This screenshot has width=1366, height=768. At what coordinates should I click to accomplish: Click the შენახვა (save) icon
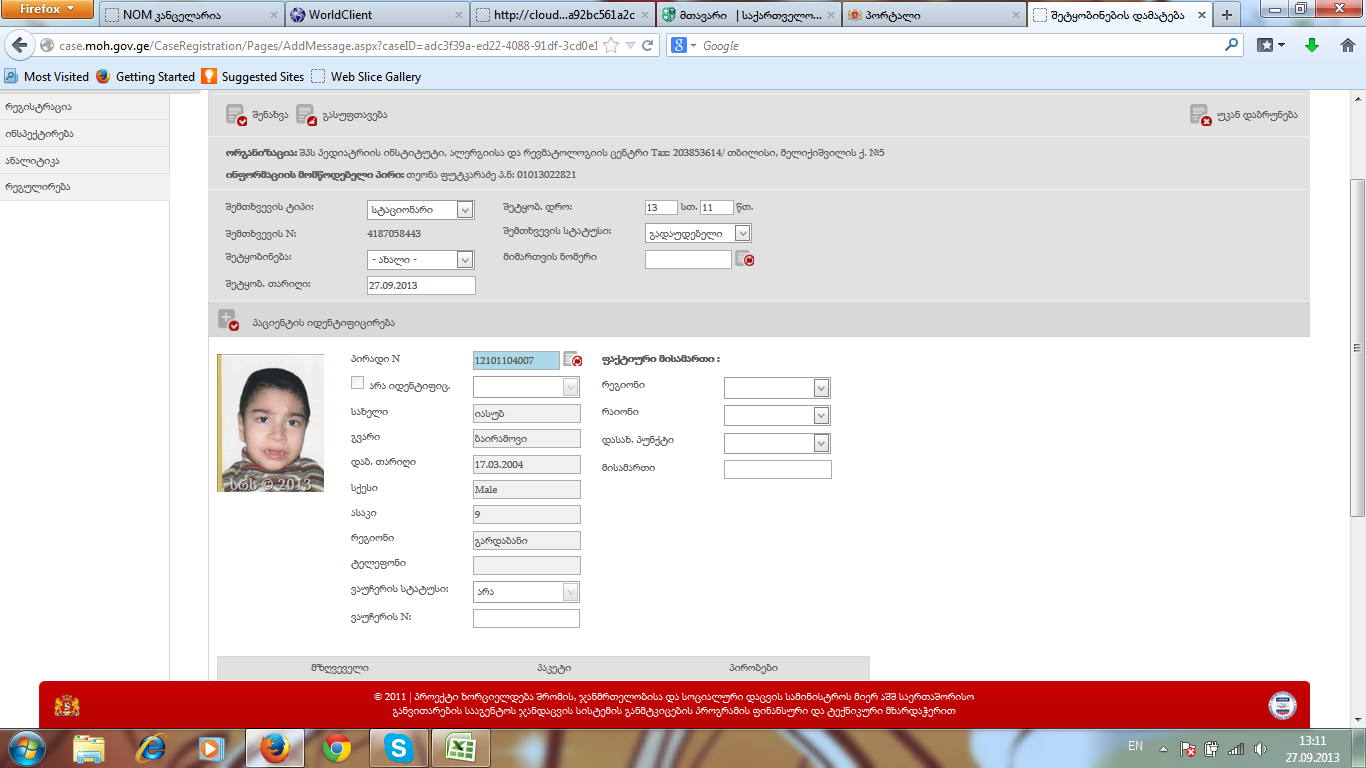tap(236, 115)
